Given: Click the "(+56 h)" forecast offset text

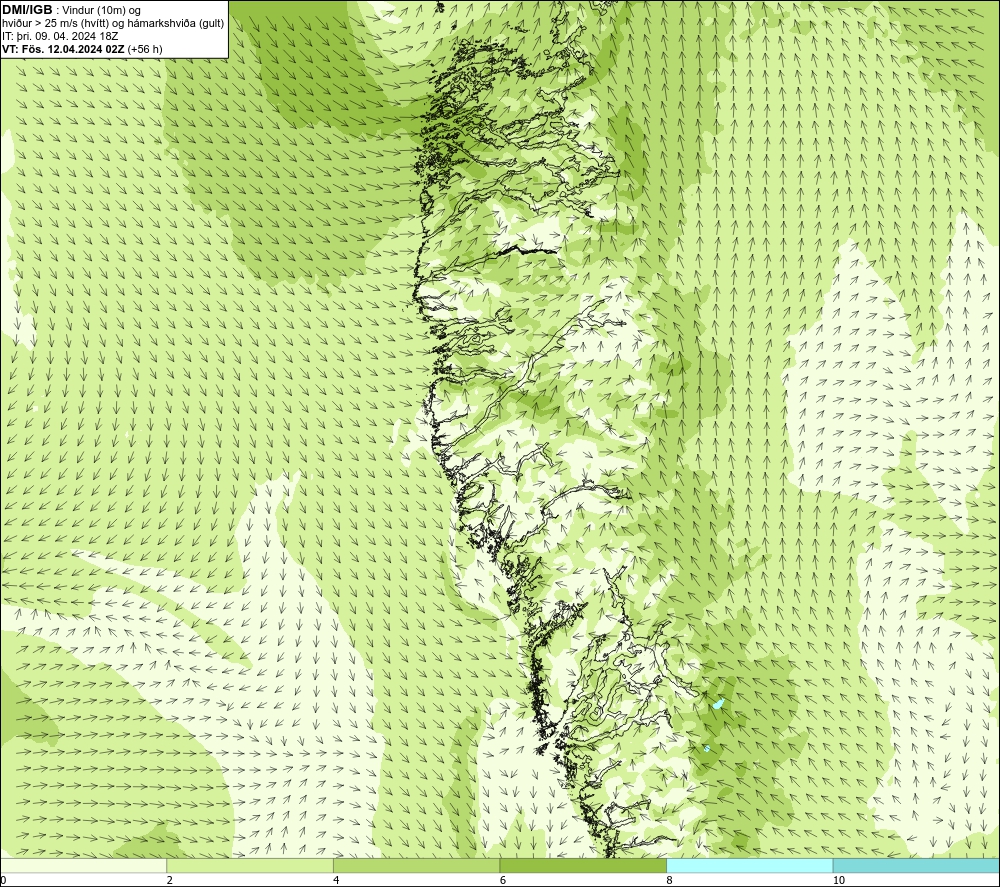Looking at the screenshot, I should tap(145, 49).
